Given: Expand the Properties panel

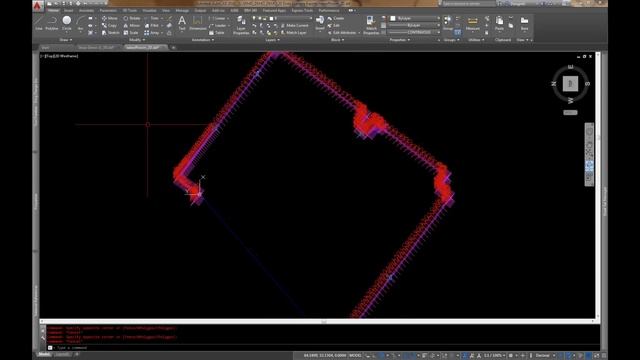Looking at the screenshot, I should click(x=400, y=40).
